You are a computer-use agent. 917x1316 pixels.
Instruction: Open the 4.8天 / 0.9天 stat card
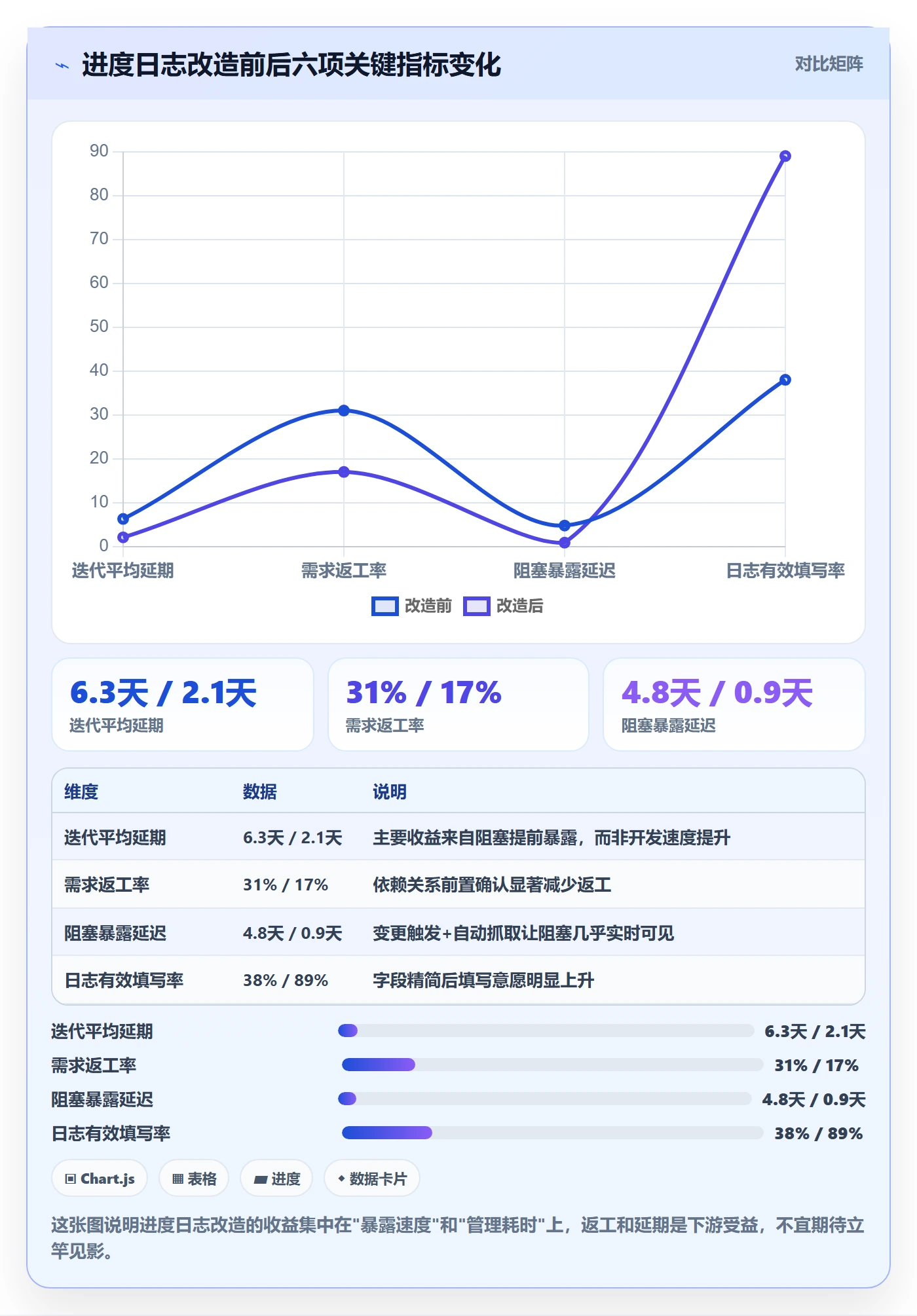point(734,704)
